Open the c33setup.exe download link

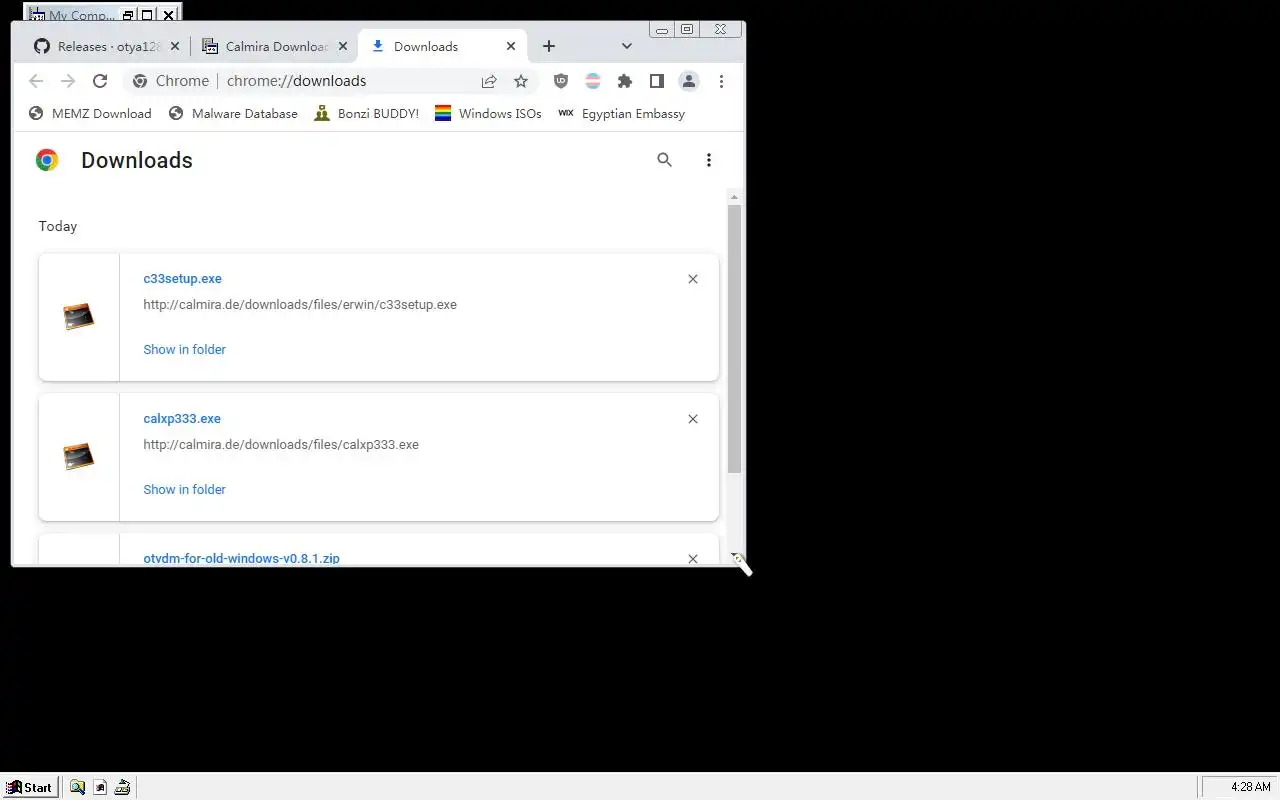[182, 279]
